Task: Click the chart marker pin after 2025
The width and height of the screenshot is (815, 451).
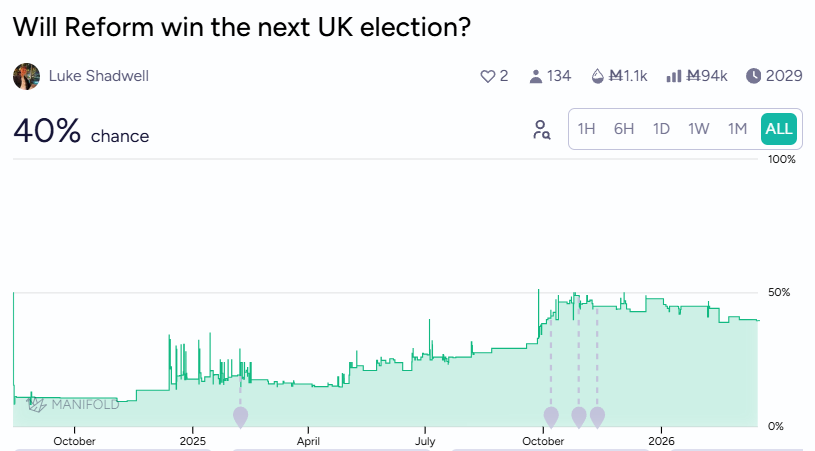Action: point(240,416)
